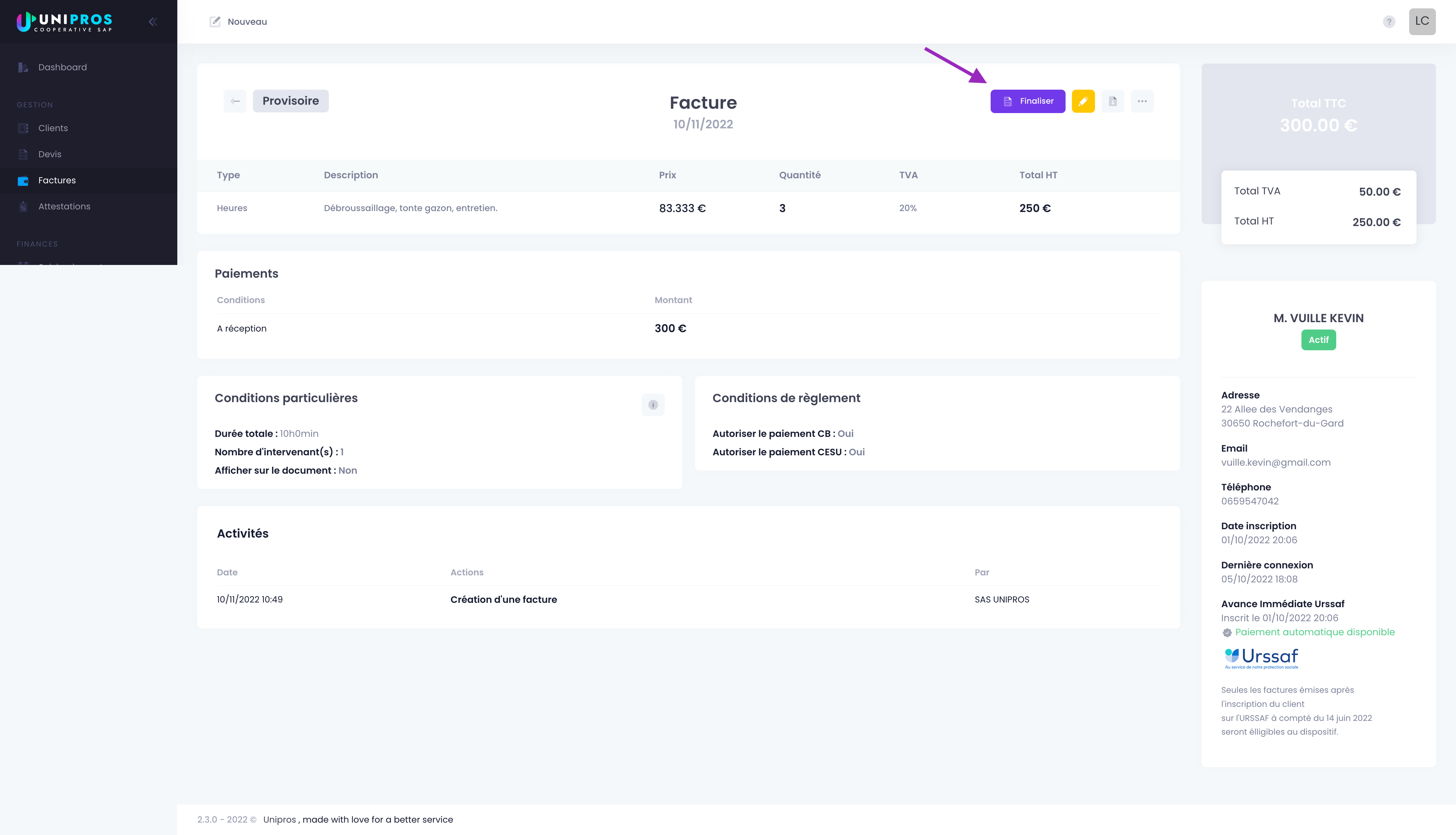The image size is (1456, 835).
Task: Open the LC user avatar menu
Action: click(x=1422, y=22)
